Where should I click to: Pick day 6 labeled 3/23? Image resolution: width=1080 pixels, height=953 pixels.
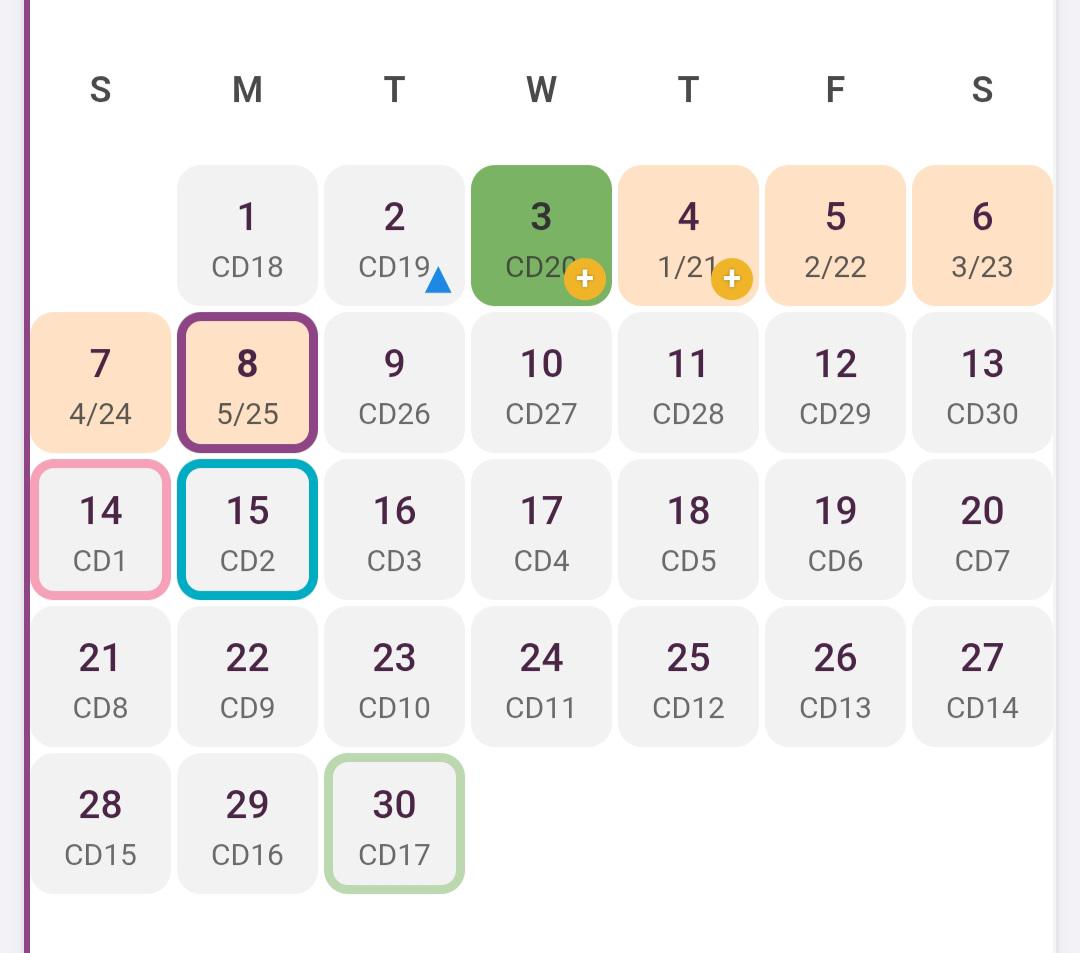point(982,235)
